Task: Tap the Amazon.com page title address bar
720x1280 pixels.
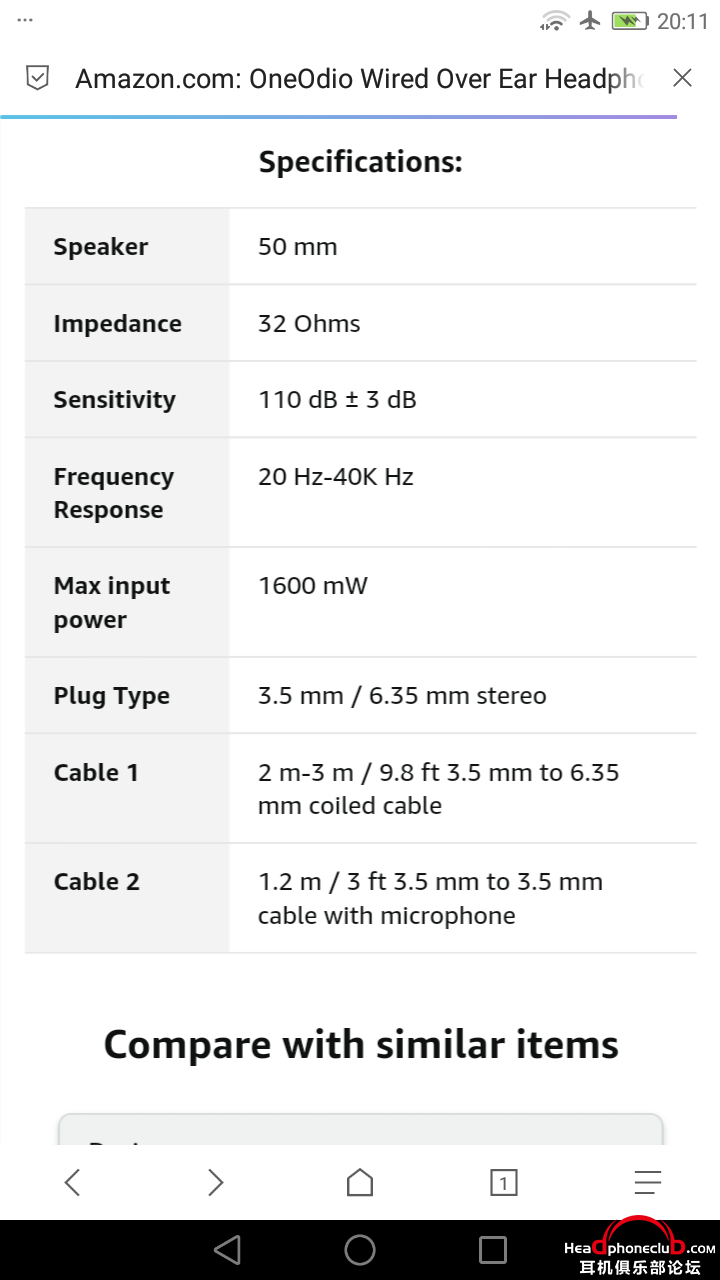Action: tap(359, 78)
